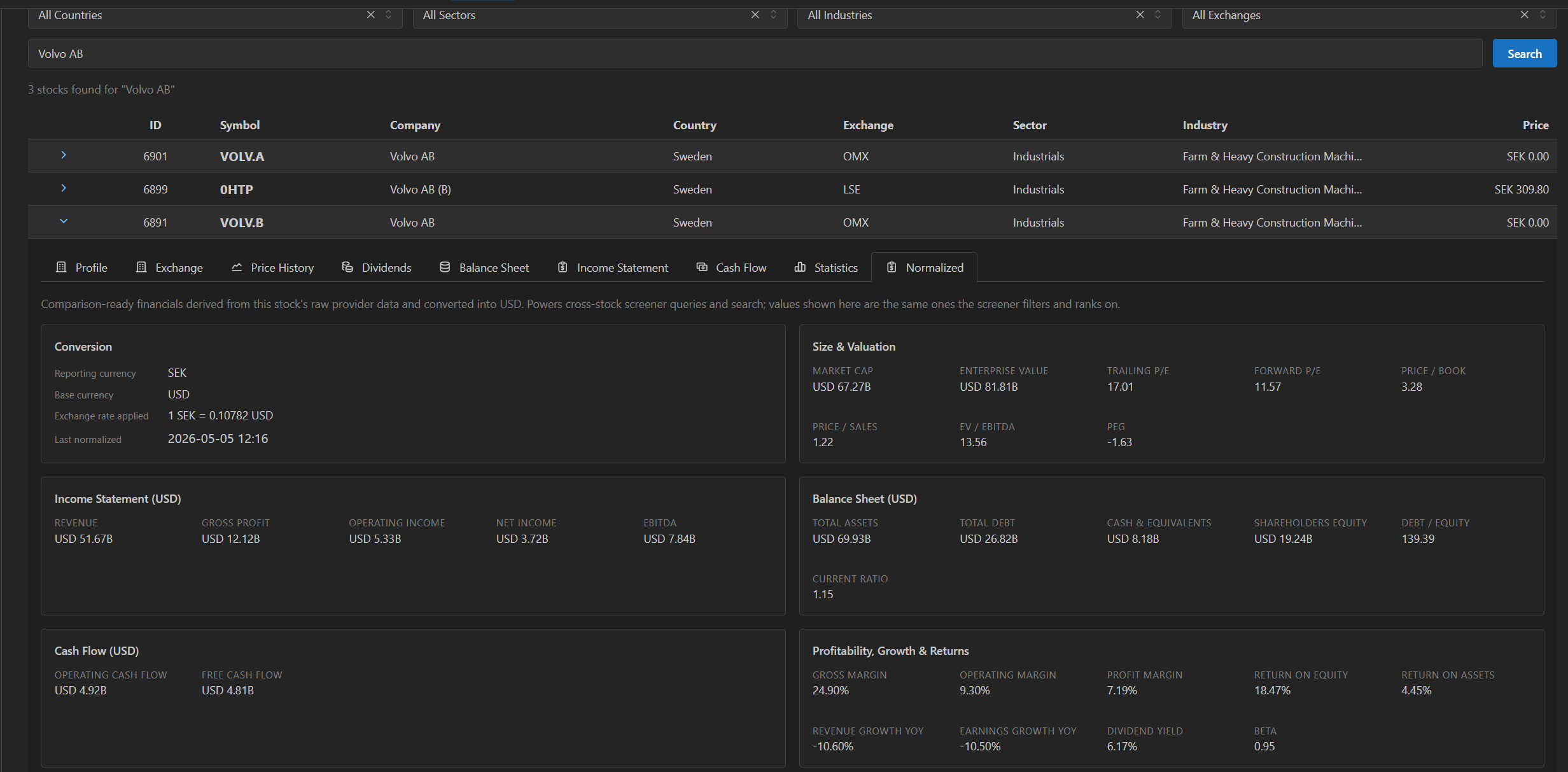Click the LSE exchange cell
Screen dimensions: 1568x772
(x=851, y=190)
